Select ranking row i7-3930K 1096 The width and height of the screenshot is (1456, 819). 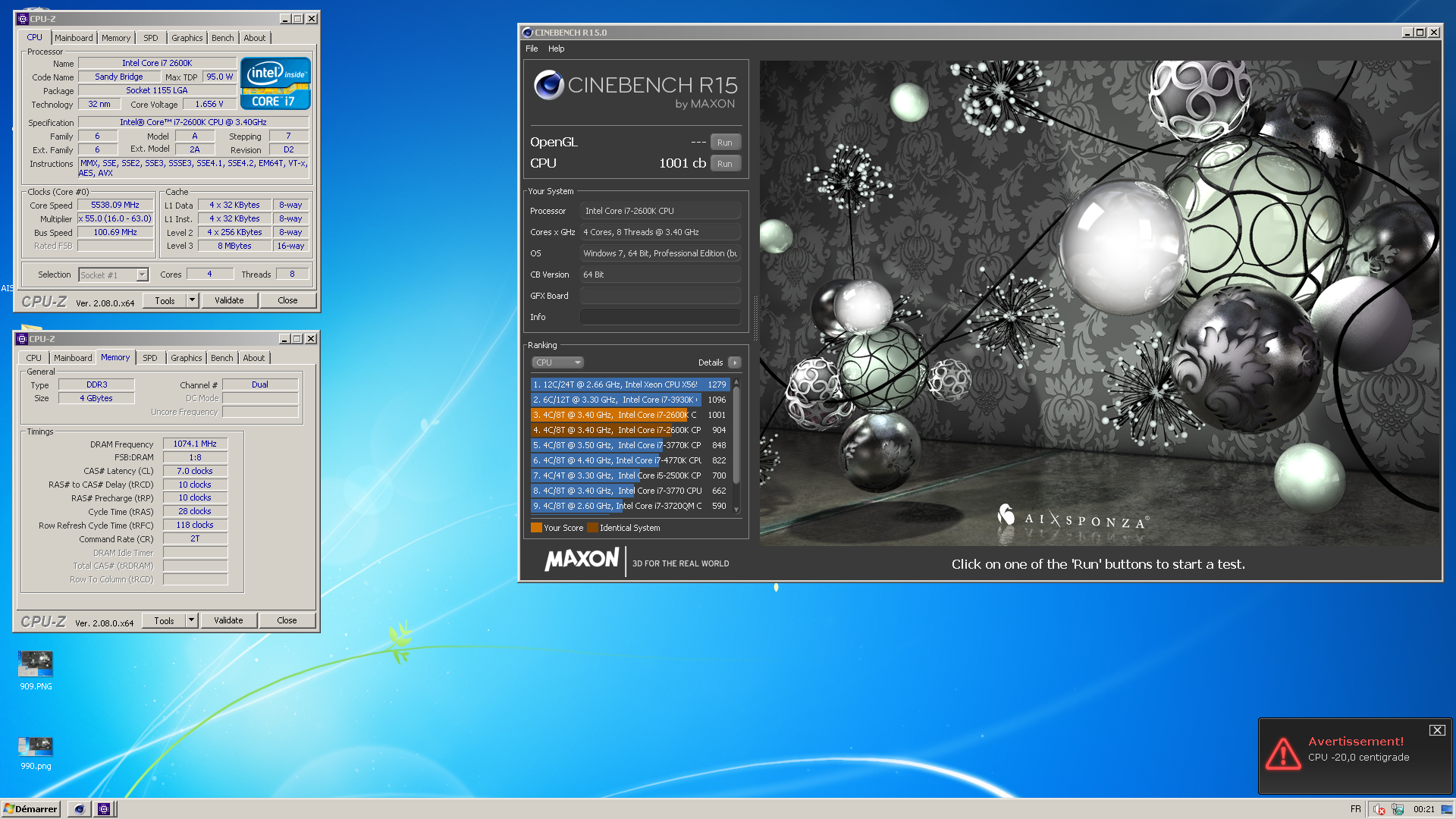point(630,400)
